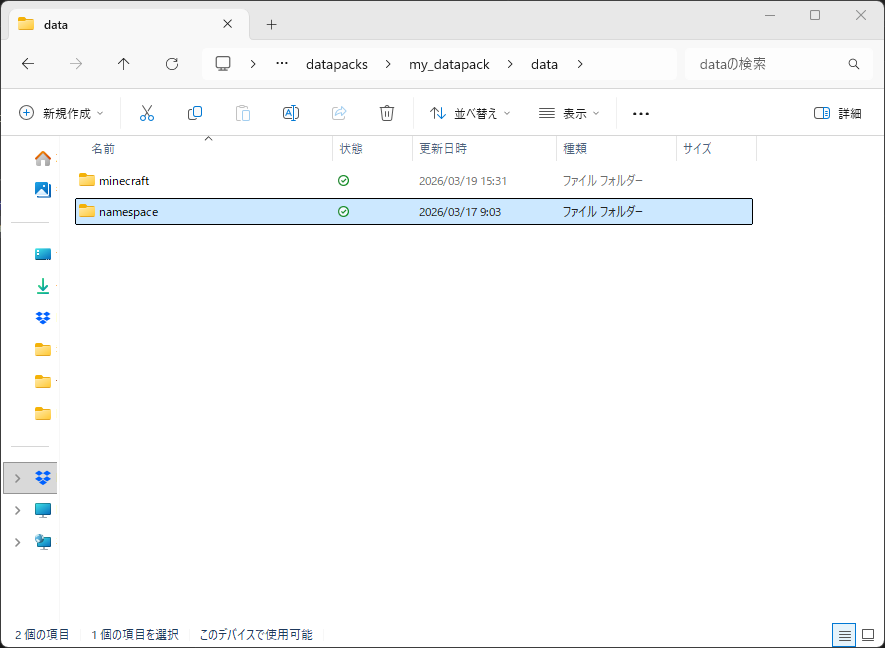Click the dataの検索 search box
Viewport: 885px width, 648px height.
pyautogui.click(x=779, y=64)
